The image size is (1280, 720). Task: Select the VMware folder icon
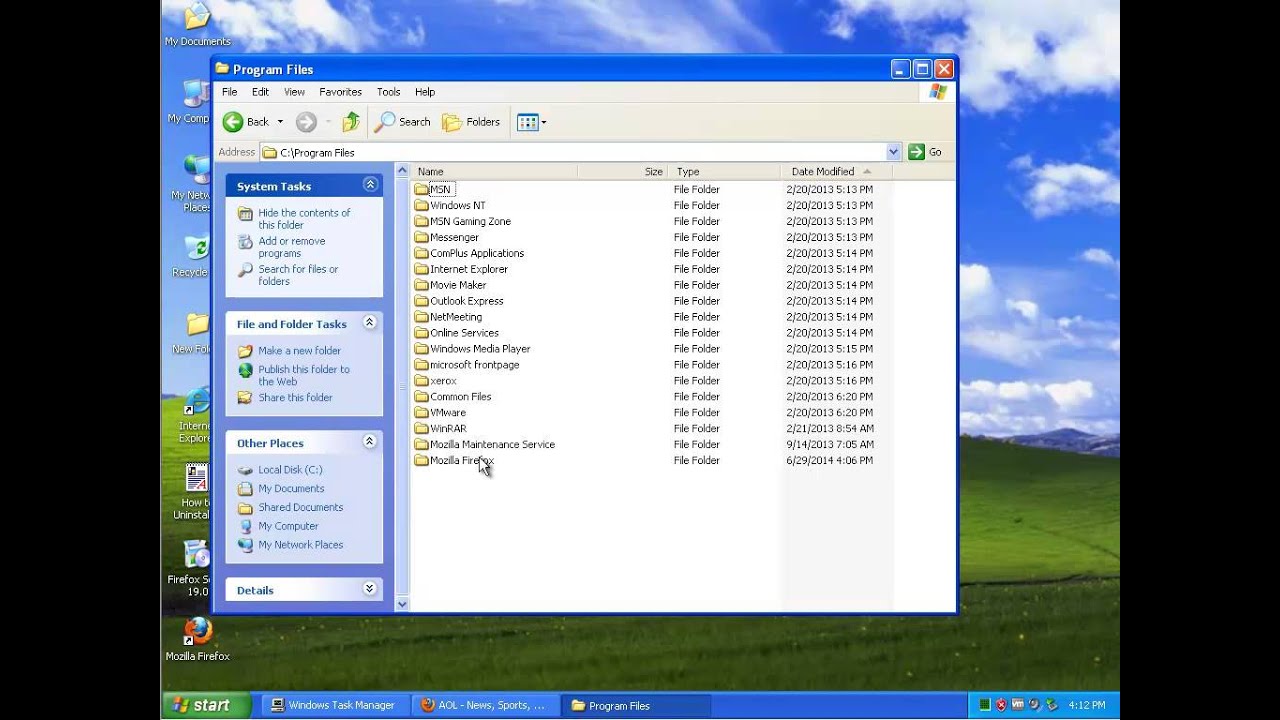click(x=421, y=412)
